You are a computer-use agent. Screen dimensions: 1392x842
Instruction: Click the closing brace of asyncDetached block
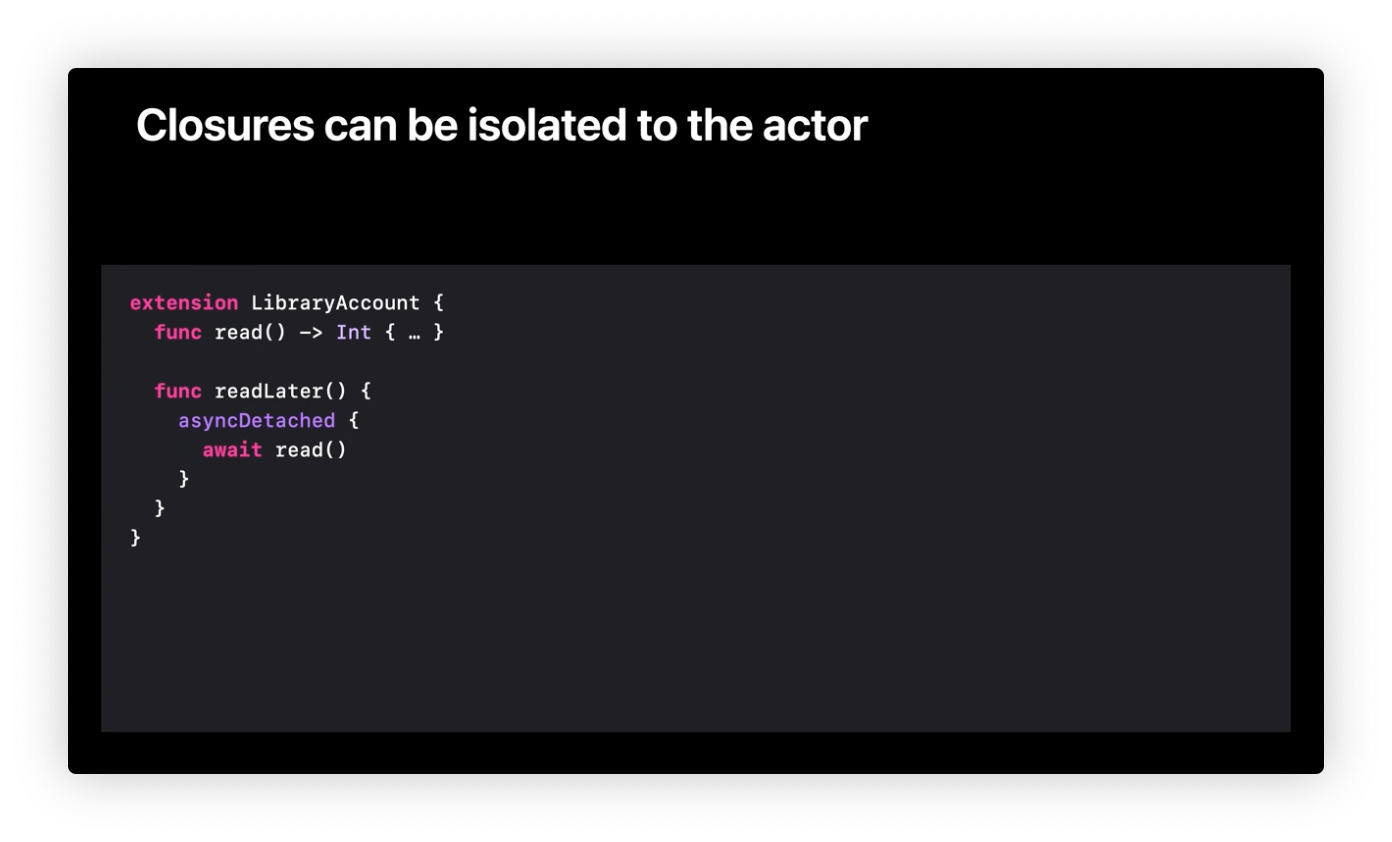coord(184,479)
